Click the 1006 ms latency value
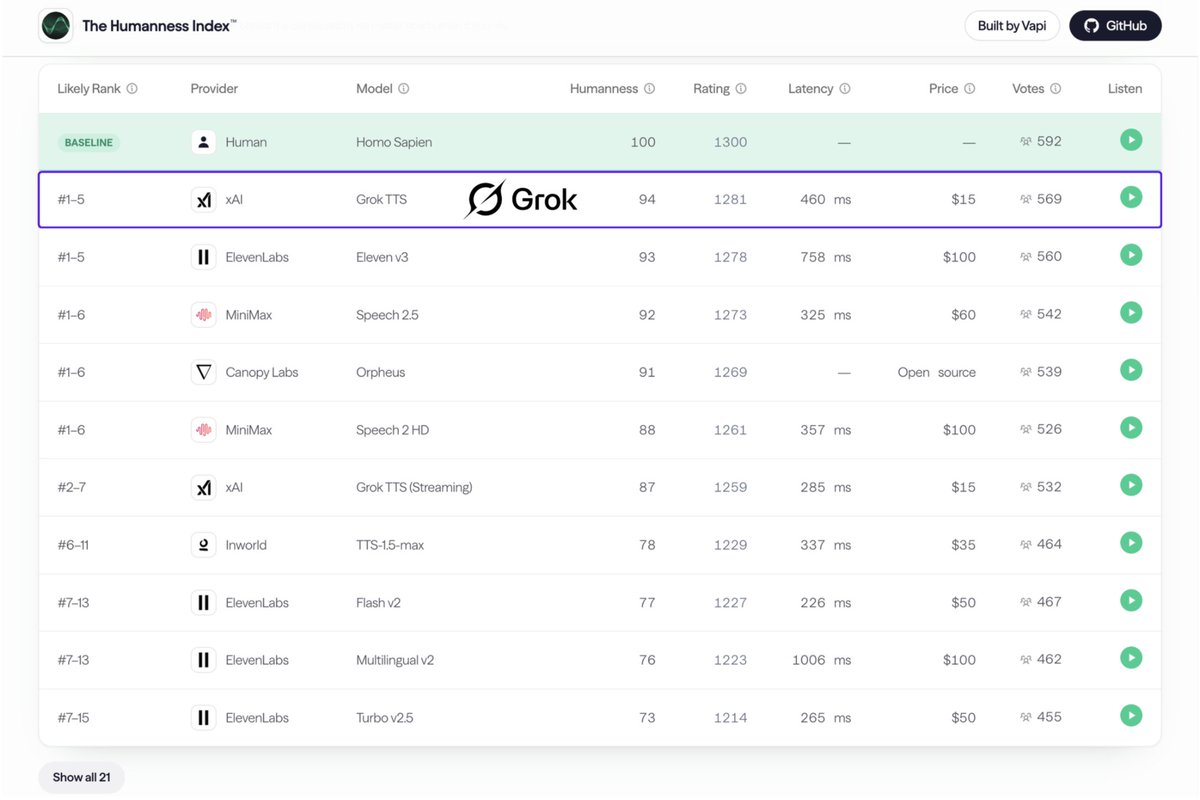Viewport: 1200px width, 800px height. tap(821, 660)
